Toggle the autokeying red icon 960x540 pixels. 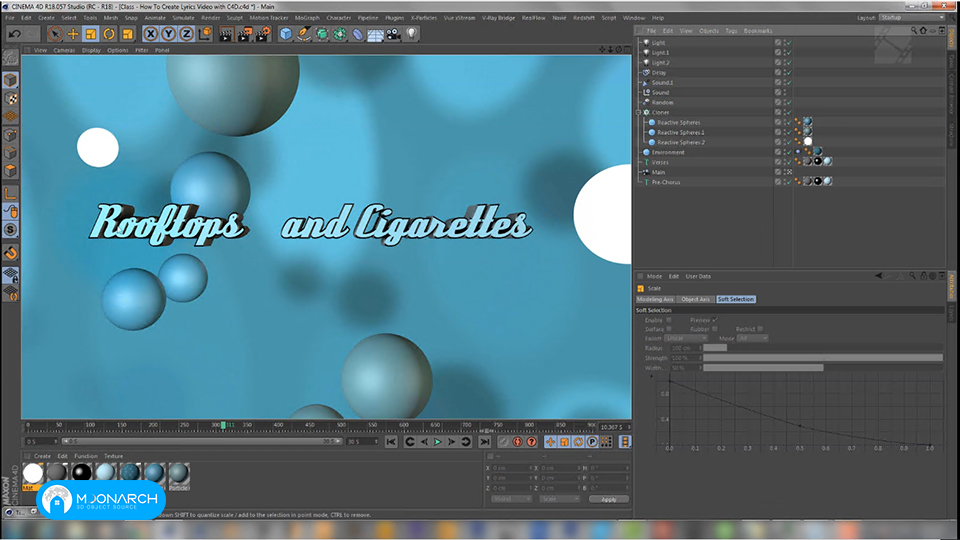(x=517, y=441)
